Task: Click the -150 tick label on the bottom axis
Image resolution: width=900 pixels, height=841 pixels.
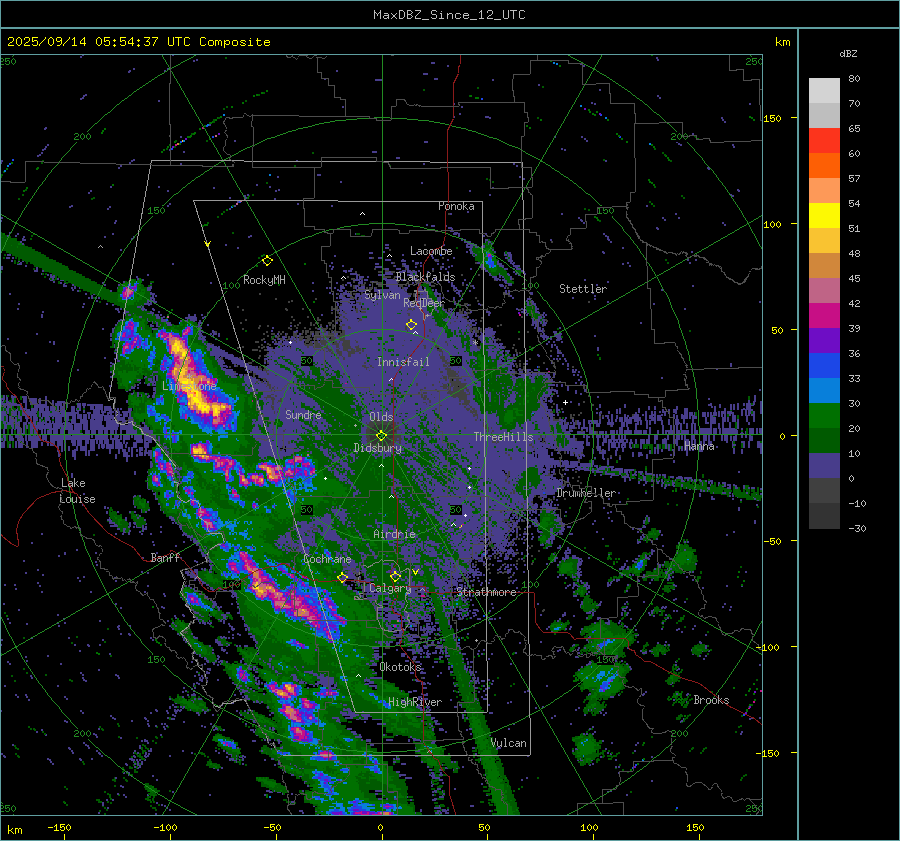Action: pos(59,827)
